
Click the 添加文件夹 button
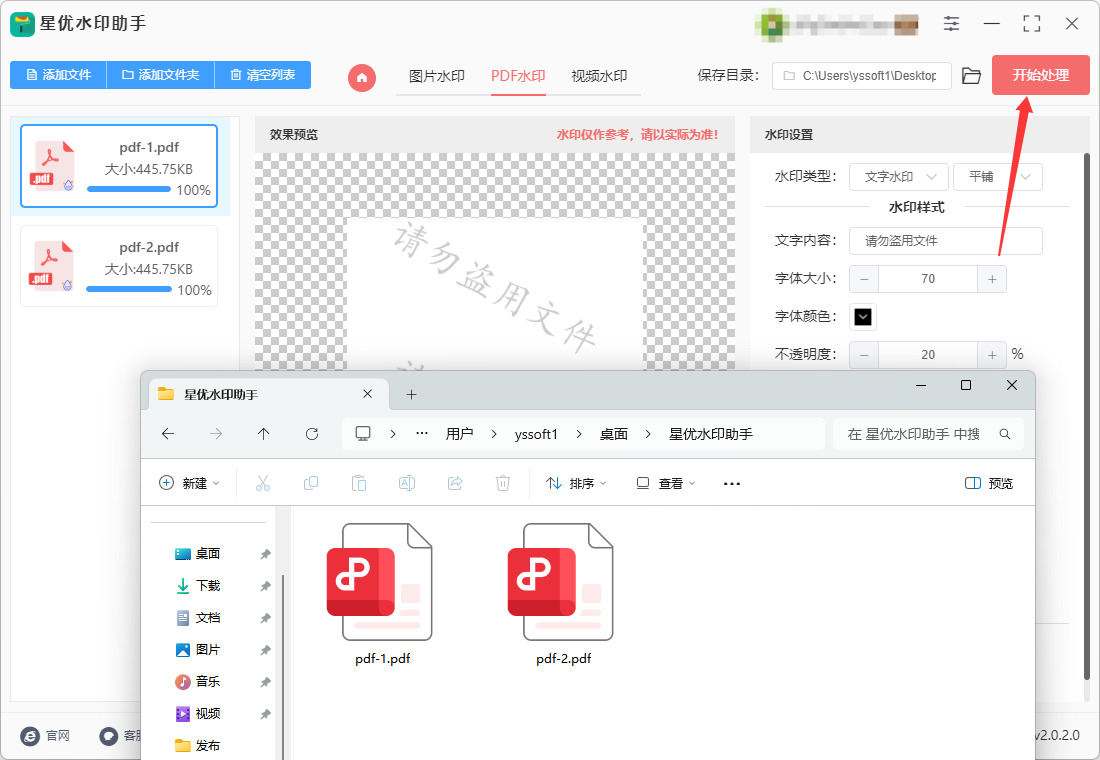161,75
